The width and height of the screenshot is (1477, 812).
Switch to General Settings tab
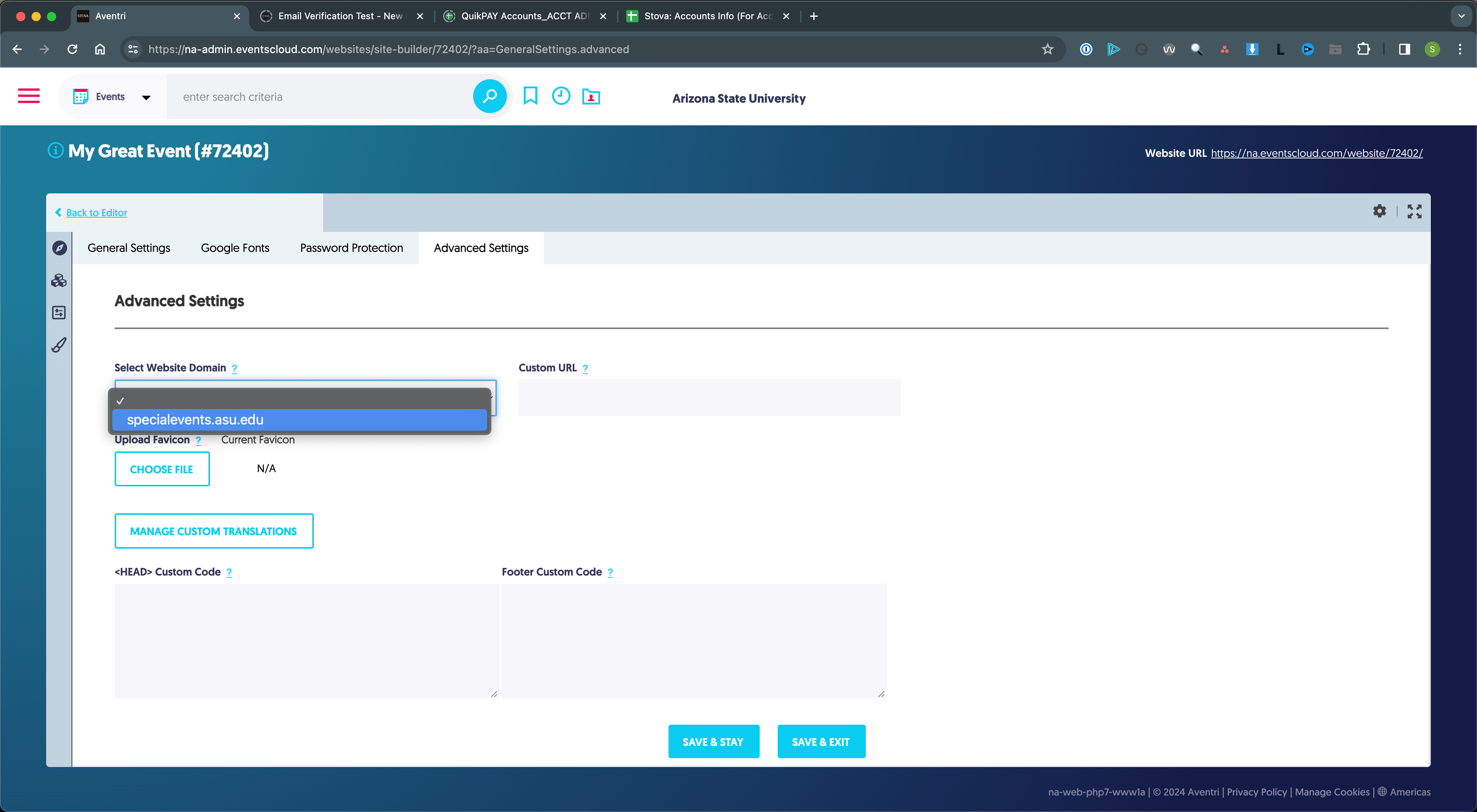coord(129,248)
